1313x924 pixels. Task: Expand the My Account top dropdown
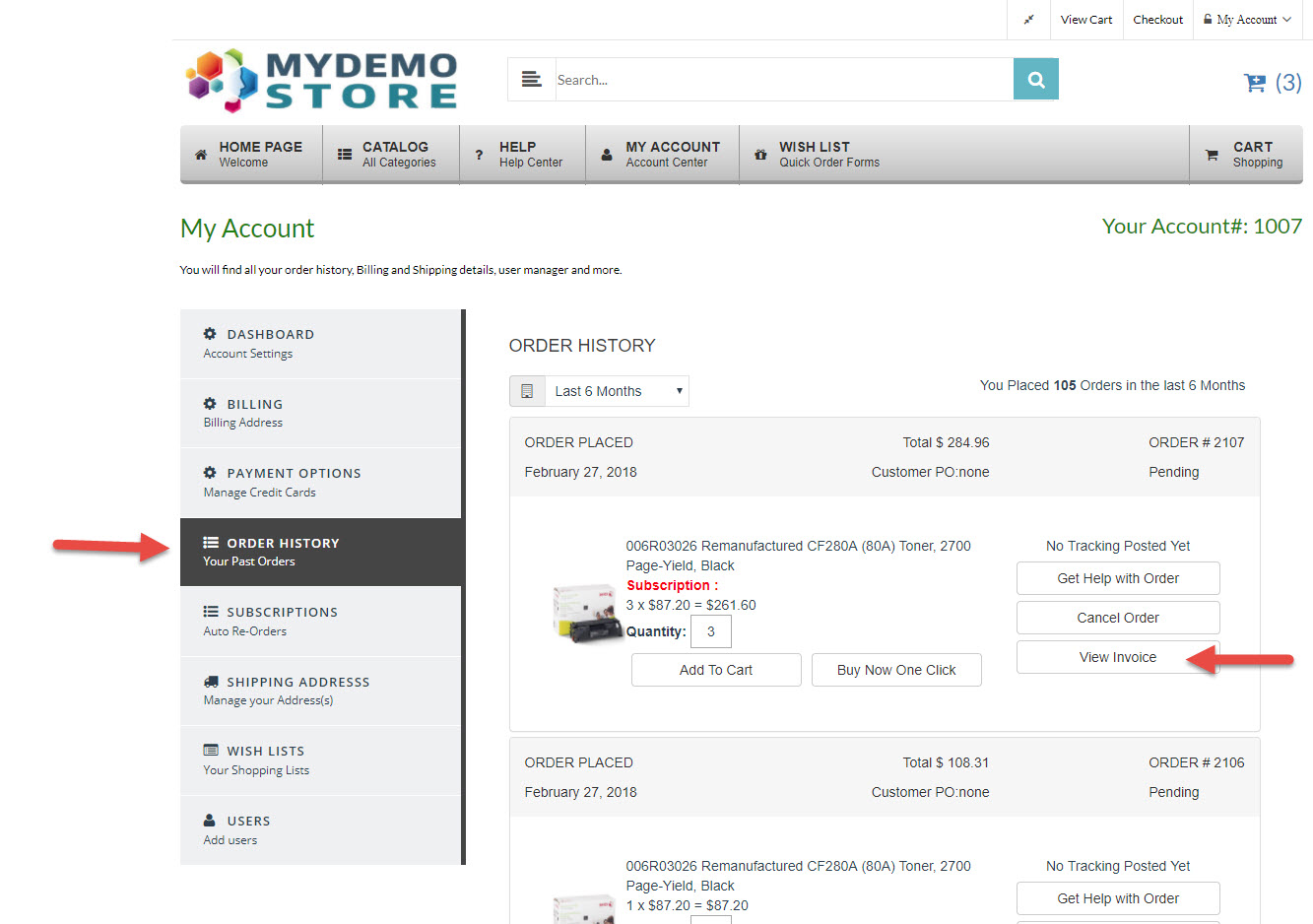[1247, 20]
